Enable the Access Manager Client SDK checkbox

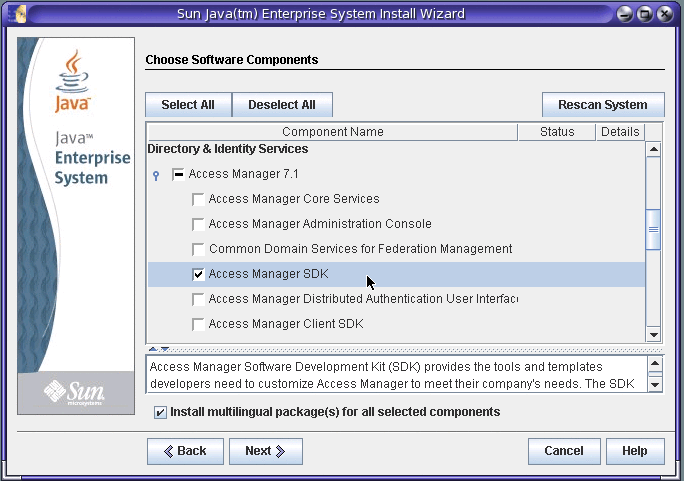198,324
